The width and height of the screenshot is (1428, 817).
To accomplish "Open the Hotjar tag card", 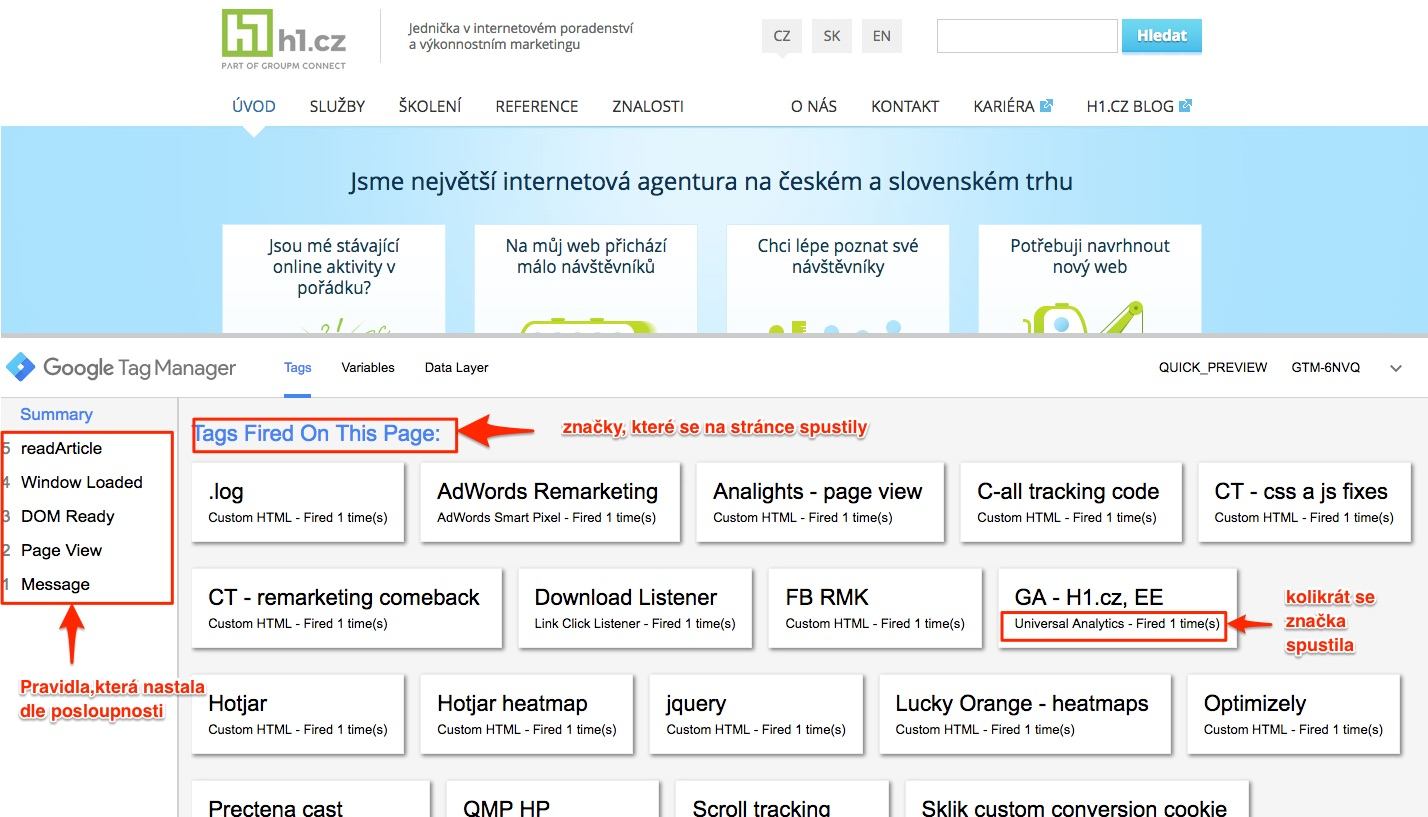I will [x=298, y=714].
